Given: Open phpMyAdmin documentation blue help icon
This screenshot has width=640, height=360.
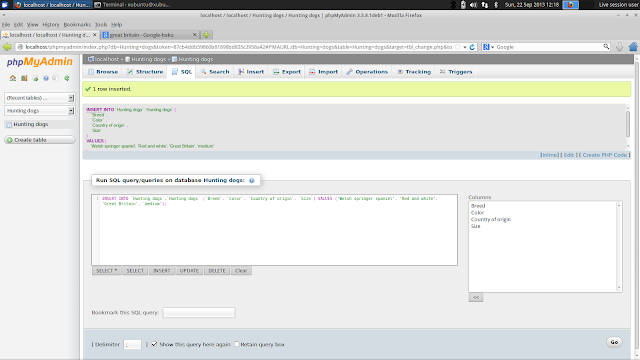Looking at the screenshot, I should (x=46, y=78).
